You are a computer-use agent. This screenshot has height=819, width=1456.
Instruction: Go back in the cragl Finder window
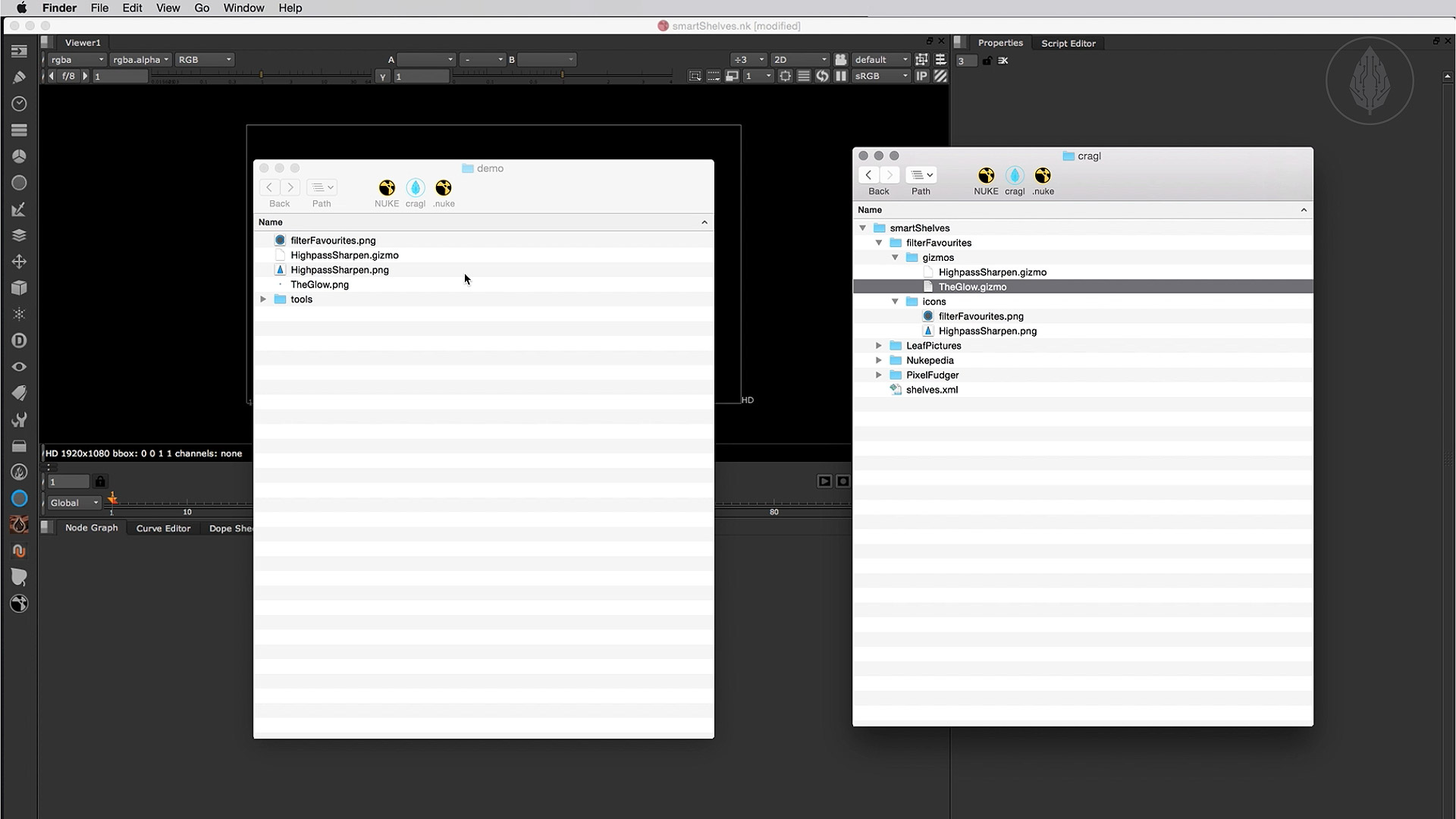pos(868,175)
